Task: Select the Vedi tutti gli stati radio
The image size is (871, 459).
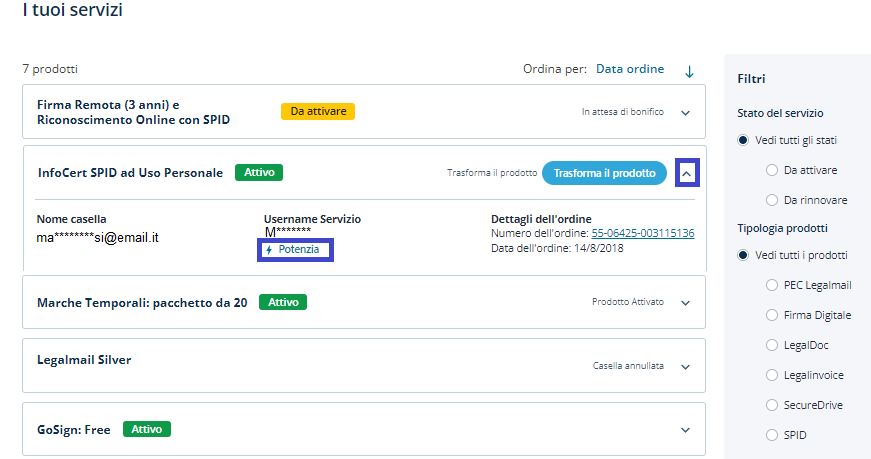Action: click(743, 140)
